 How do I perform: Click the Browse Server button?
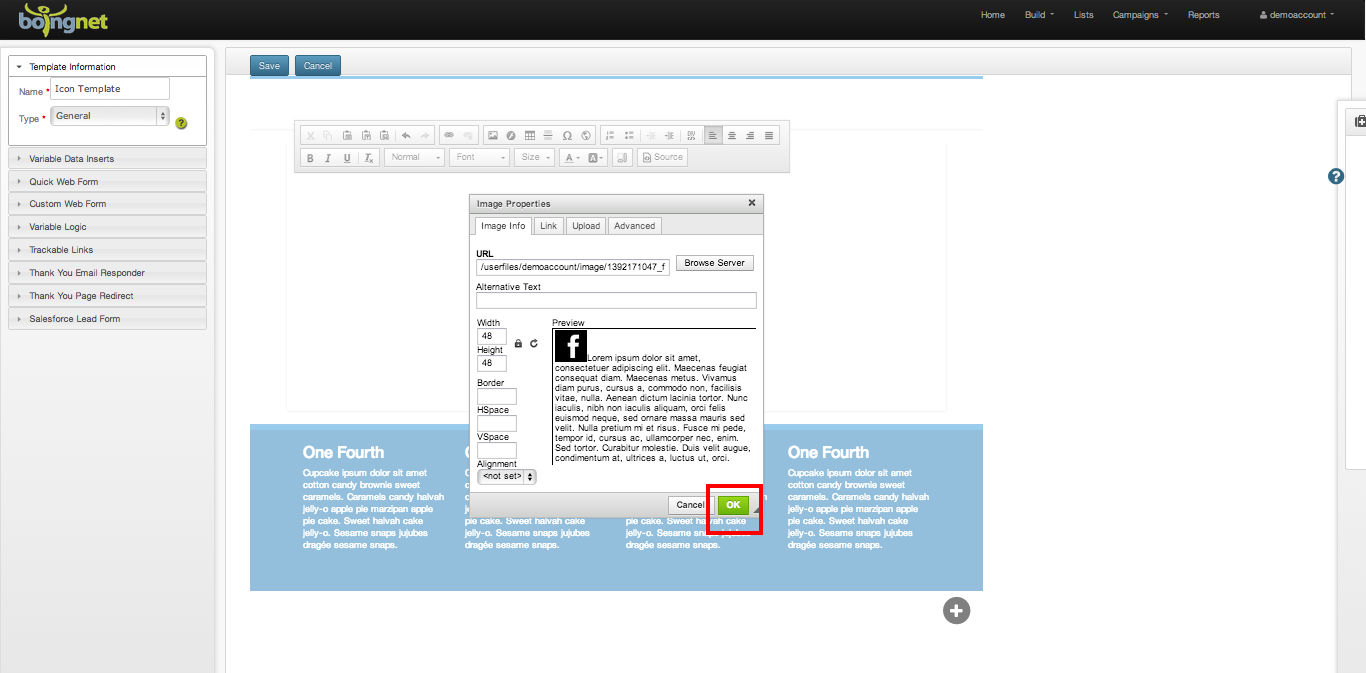coord(715,263)
